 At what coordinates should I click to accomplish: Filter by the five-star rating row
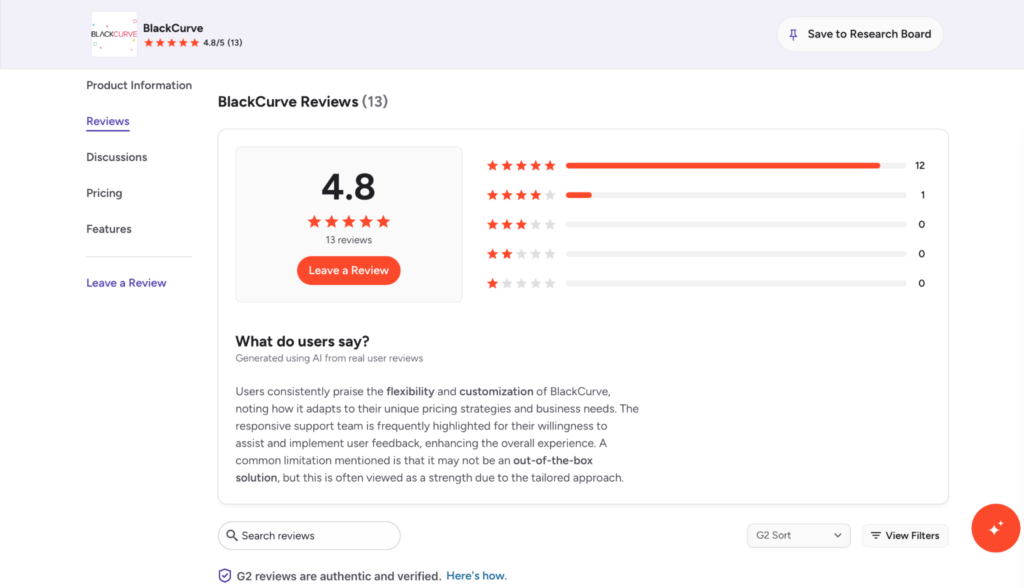point(706,165)
